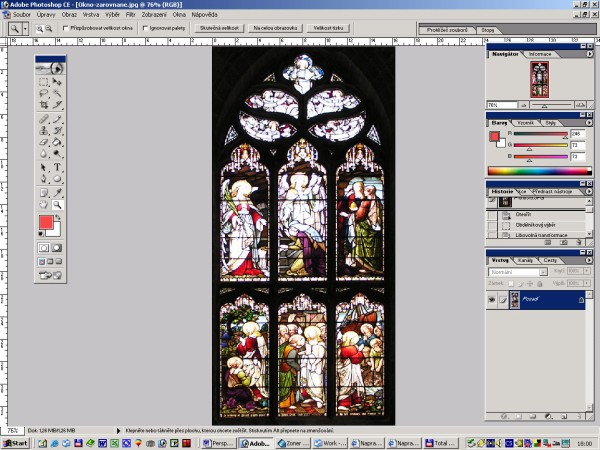Enable 'Přizpůsobovat velikost okna' checkbox

(x=65, y=29)
